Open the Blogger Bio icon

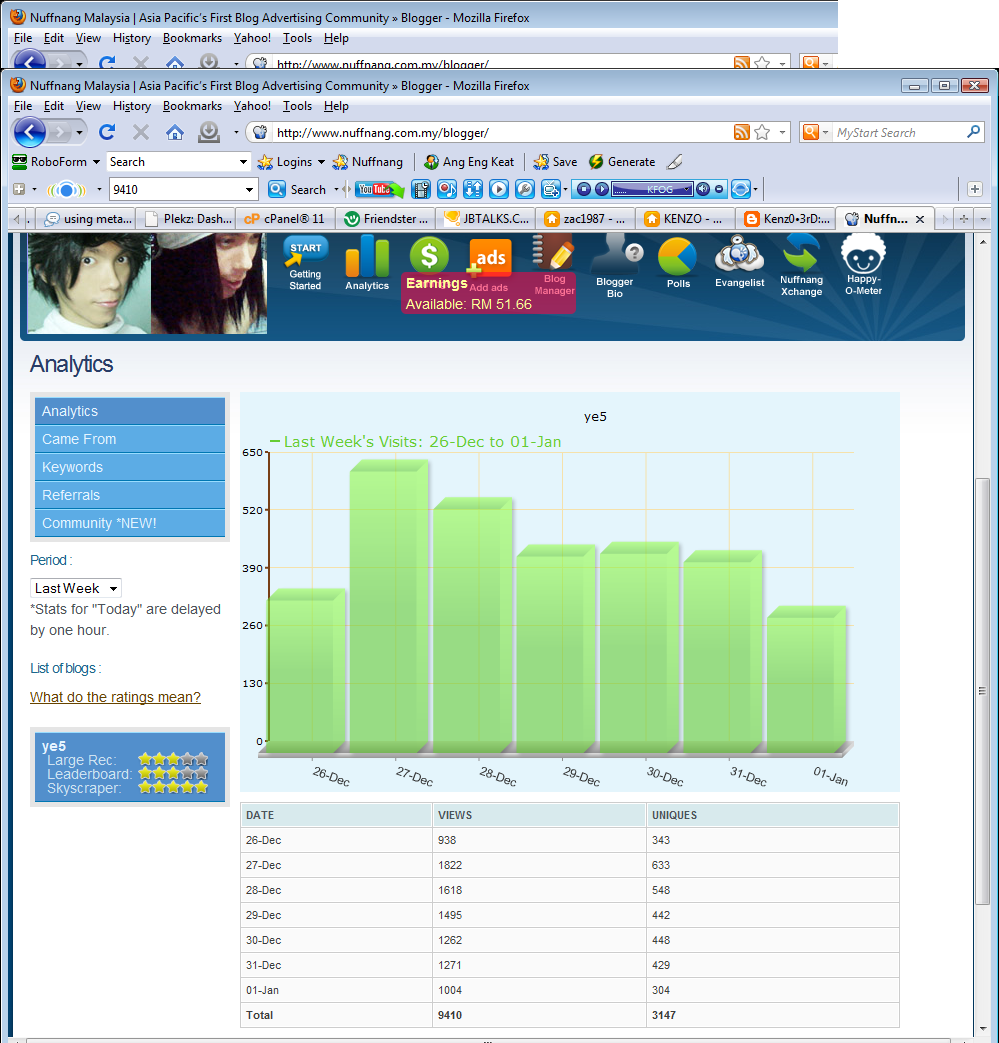(x=615, y=266)
